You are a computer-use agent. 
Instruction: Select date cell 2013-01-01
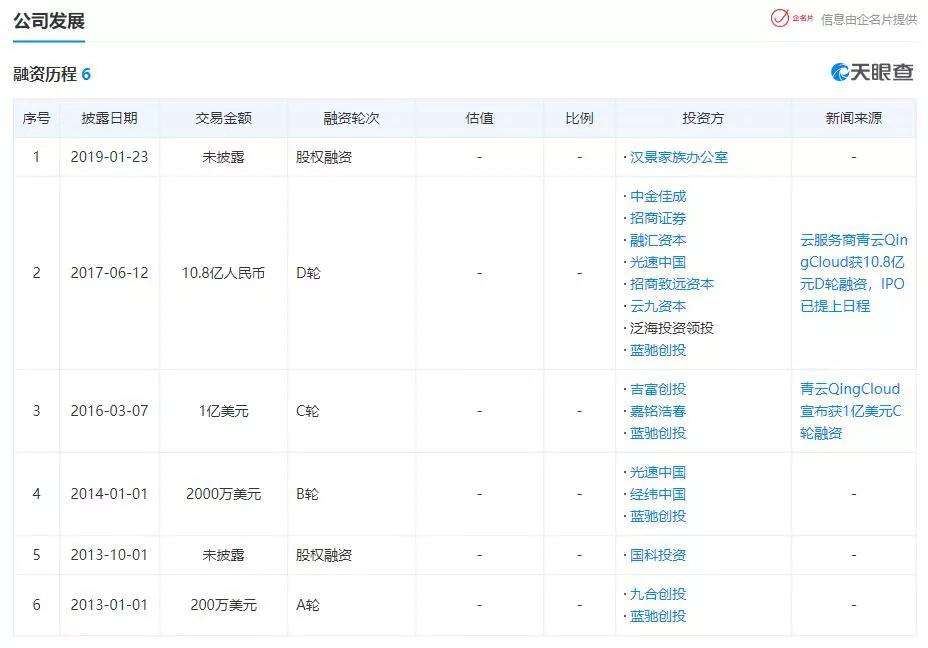[109, 605]
